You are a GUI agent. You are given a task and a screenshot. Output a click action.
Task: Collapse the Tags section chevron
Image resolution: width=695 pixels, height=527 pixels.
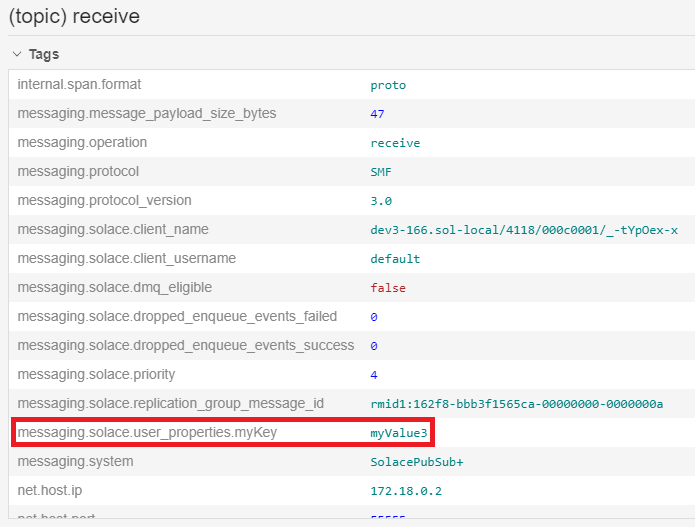click(x=16, y=54)
